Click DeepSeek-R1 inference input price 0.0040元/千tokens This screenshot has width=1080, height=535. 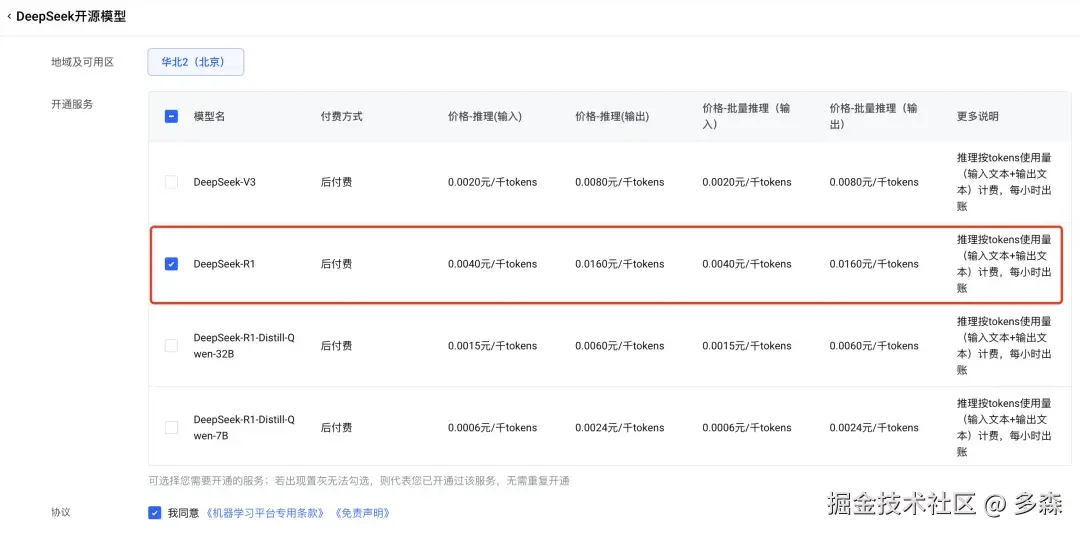(x=492, y=264)
